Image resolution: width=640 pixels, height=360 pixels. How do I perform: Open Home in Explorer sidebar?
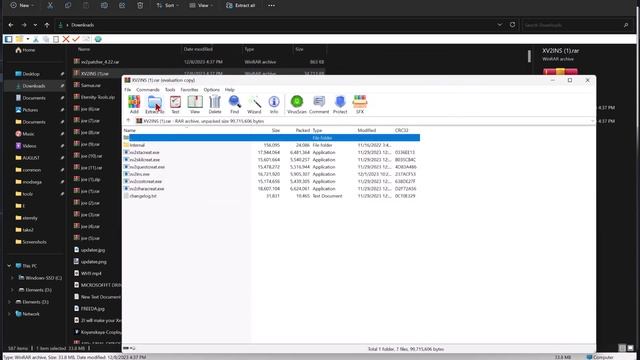click(25, 50)
